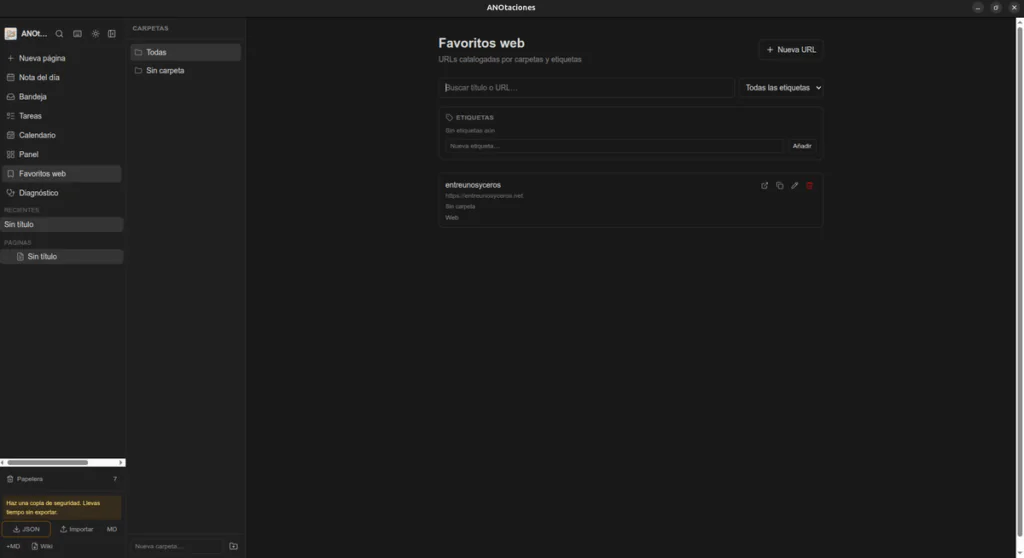Focus the Nueva etiqueta input field

614,146
